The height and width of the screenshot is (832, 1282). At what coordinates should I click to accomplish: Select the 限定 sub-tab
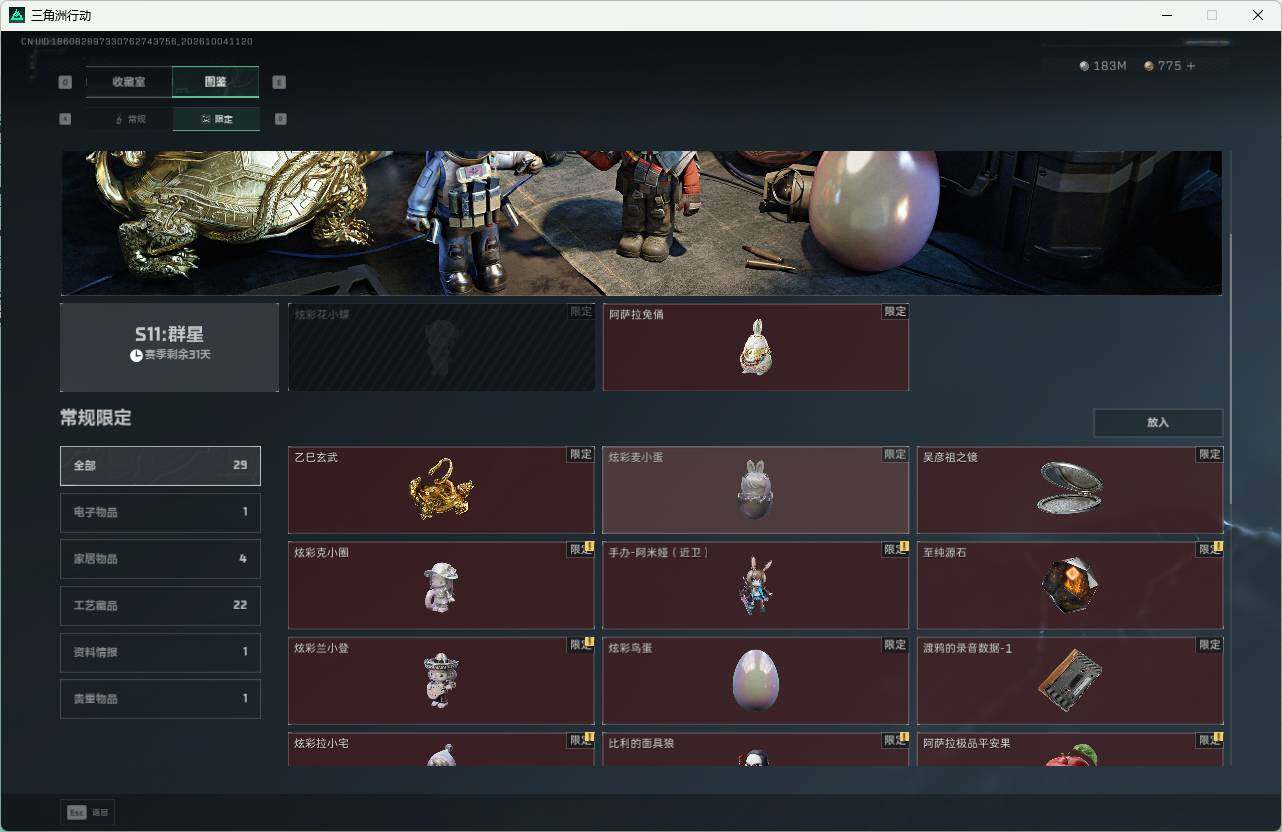[216, 119]
